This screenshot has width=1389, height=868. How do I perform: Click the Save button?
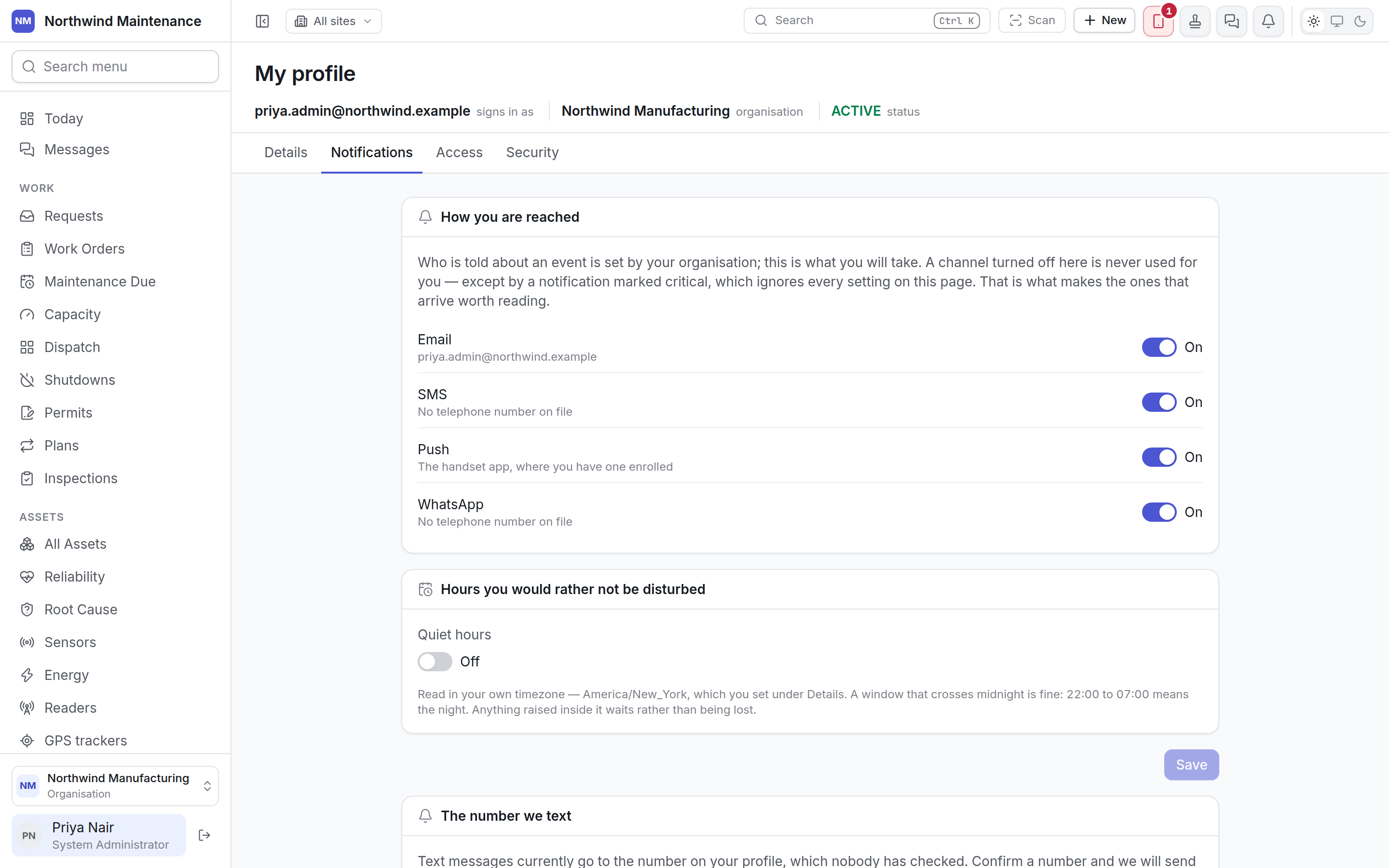[1191, 765]
